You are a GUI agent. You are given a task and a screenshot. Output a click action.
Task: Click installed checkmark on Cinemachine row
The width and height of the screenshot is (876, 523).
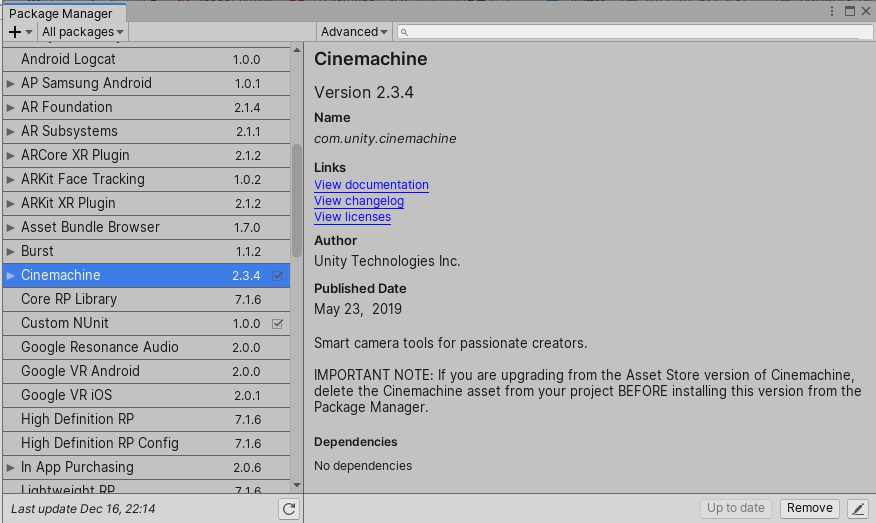[278, 275]
